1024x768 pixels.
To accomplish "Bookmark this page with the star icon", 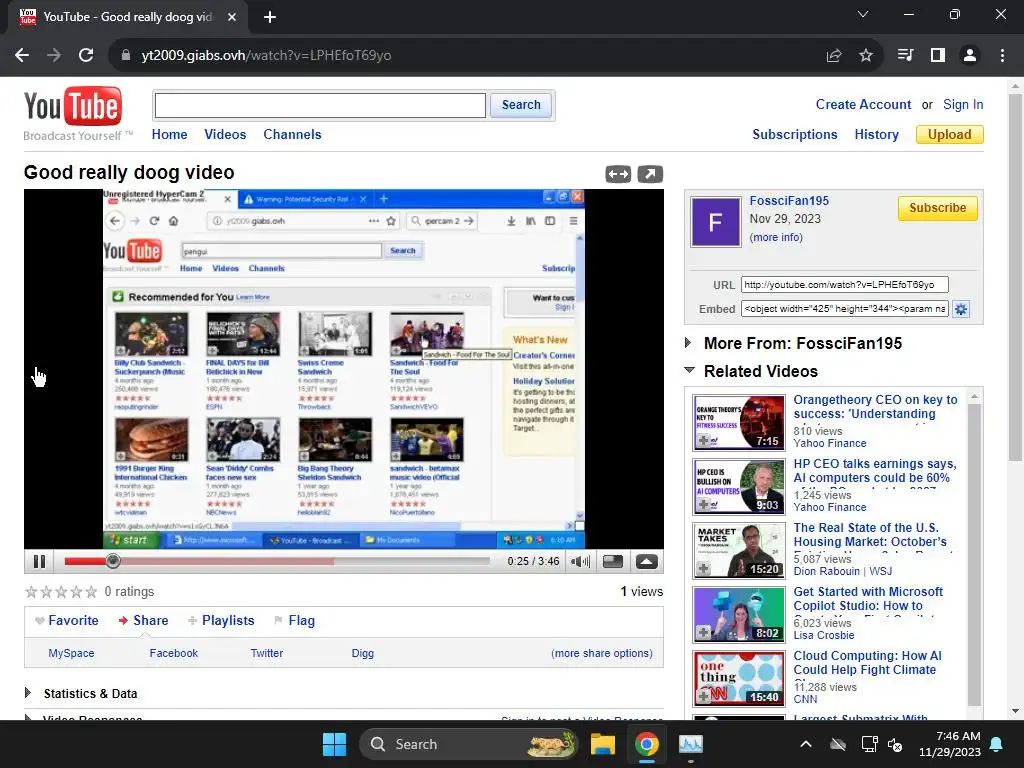I will [866, 56].
